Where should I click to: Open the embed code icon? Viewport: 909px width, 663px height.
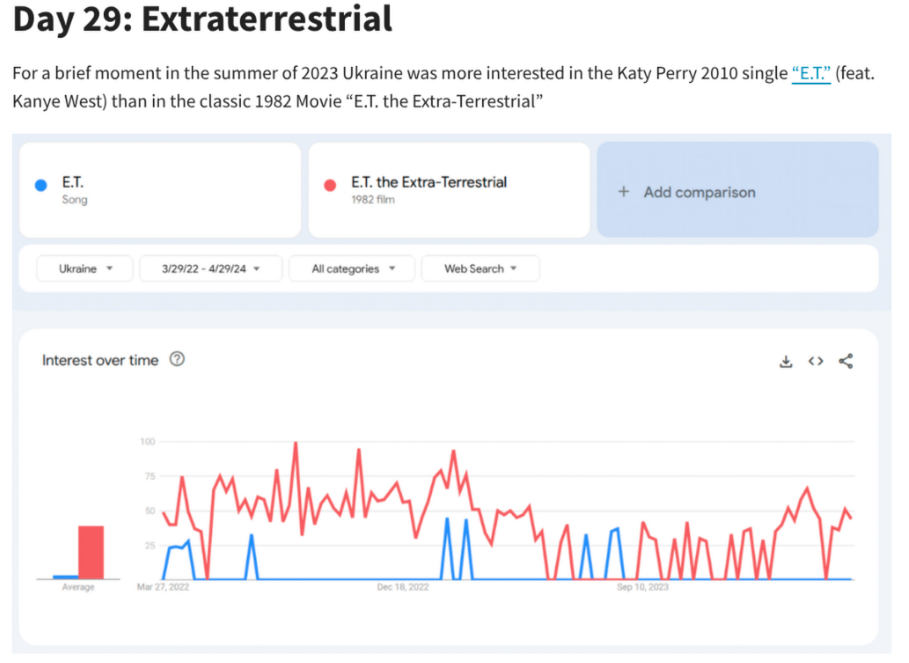click(x=816, y=361)
